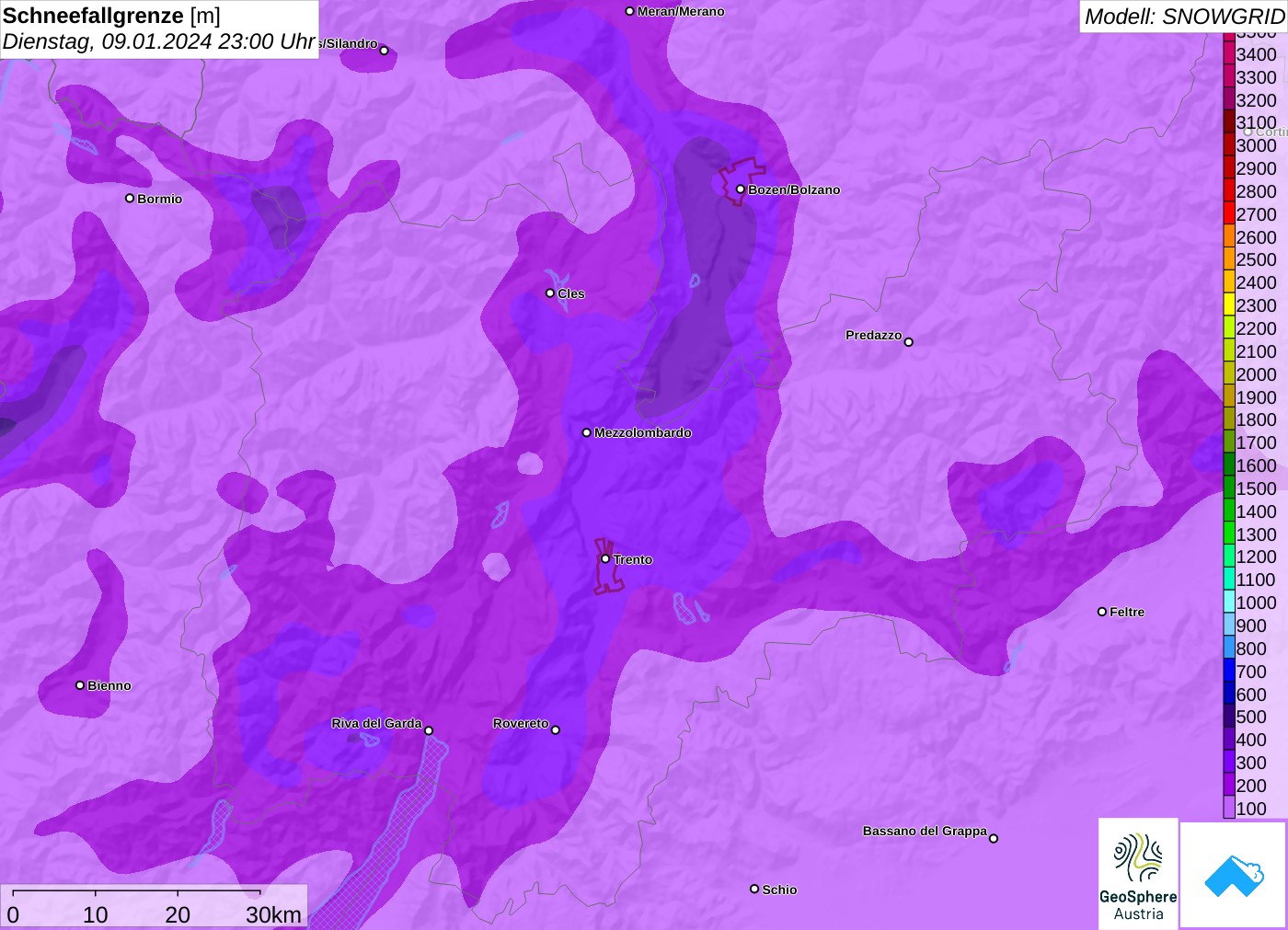Click the 100 m legend color swatch
Image resolution: width=1288 pixels, height=930 pixels.
(x=1229, y=808)
